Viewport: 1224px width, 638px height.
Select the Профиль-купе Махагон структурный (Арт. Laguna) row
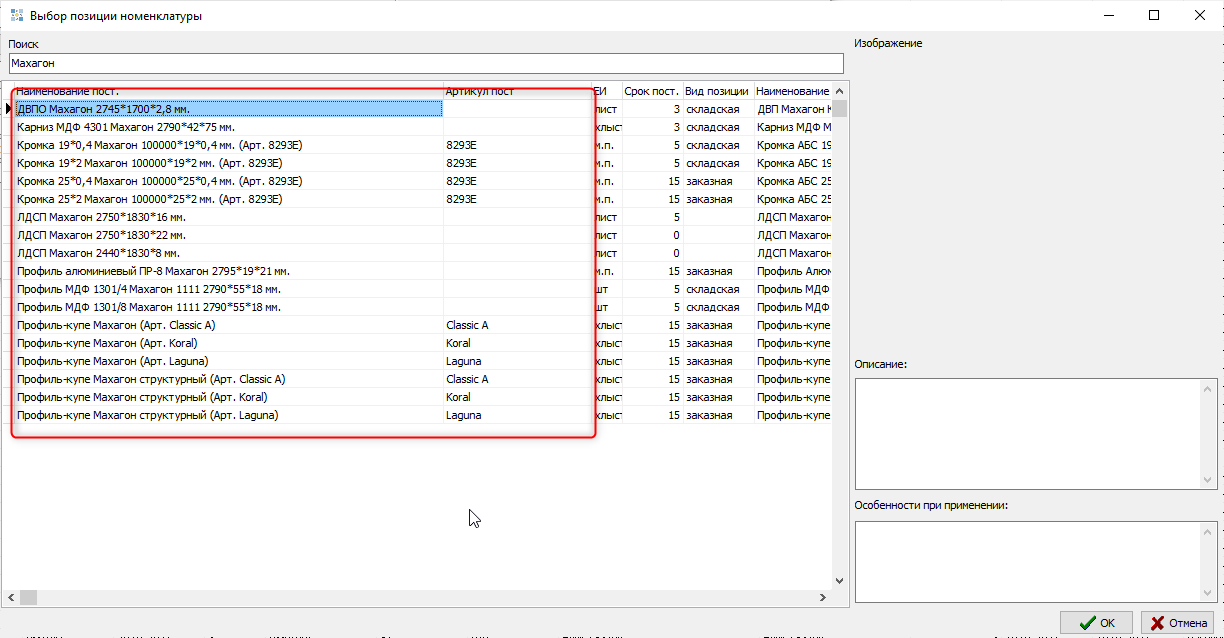coord(228,415)
